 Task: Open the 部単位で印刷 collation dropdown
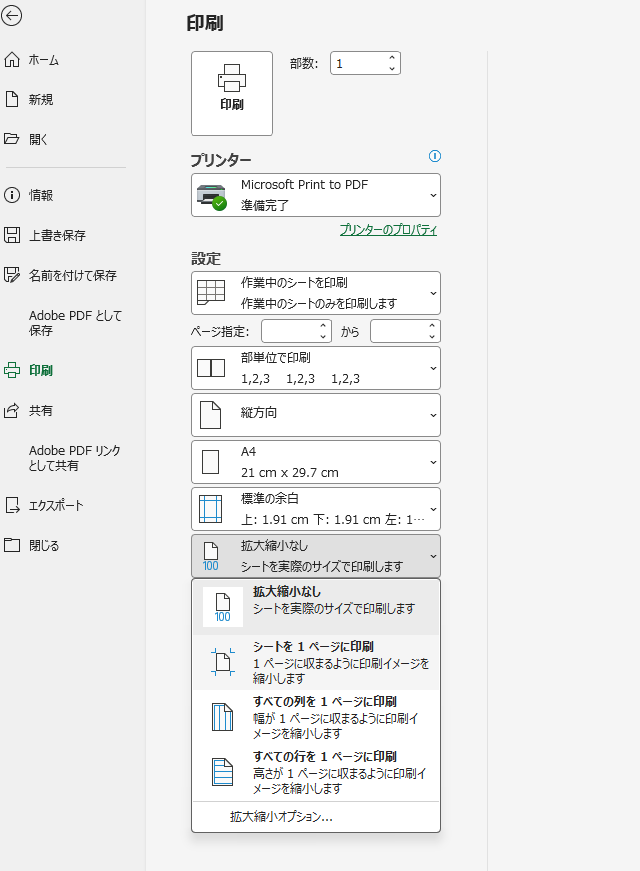pos(316,368)
